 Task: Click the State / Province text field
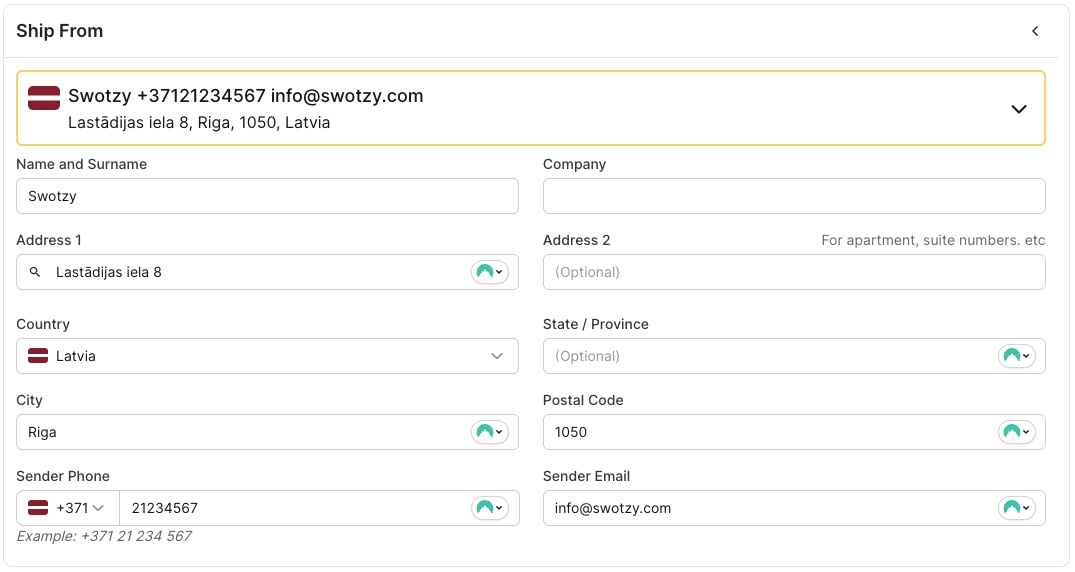pos(765,356)
